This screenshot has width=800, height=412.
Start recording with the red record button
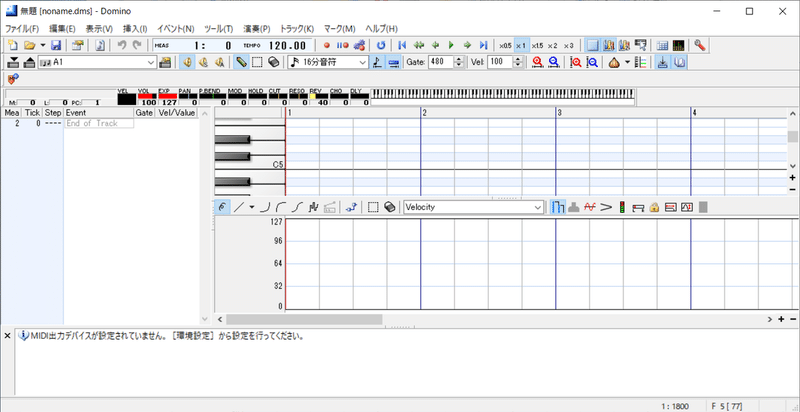[x=327, y=45]
